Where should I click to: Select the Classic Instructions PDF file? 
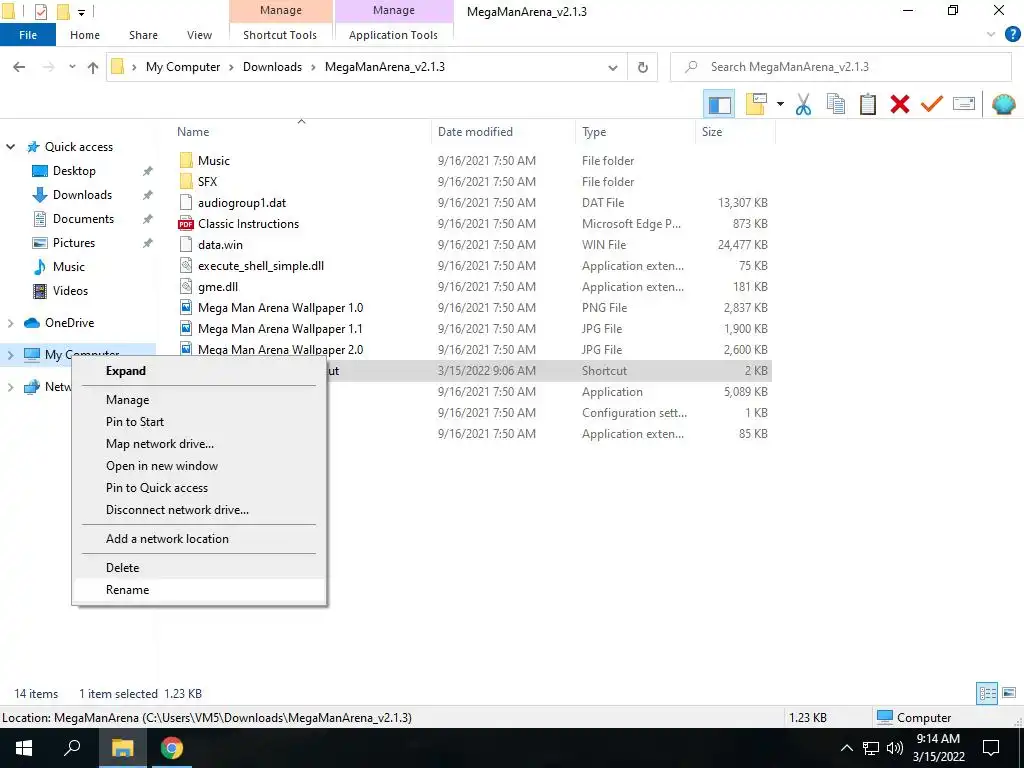[x=248, y=224]
